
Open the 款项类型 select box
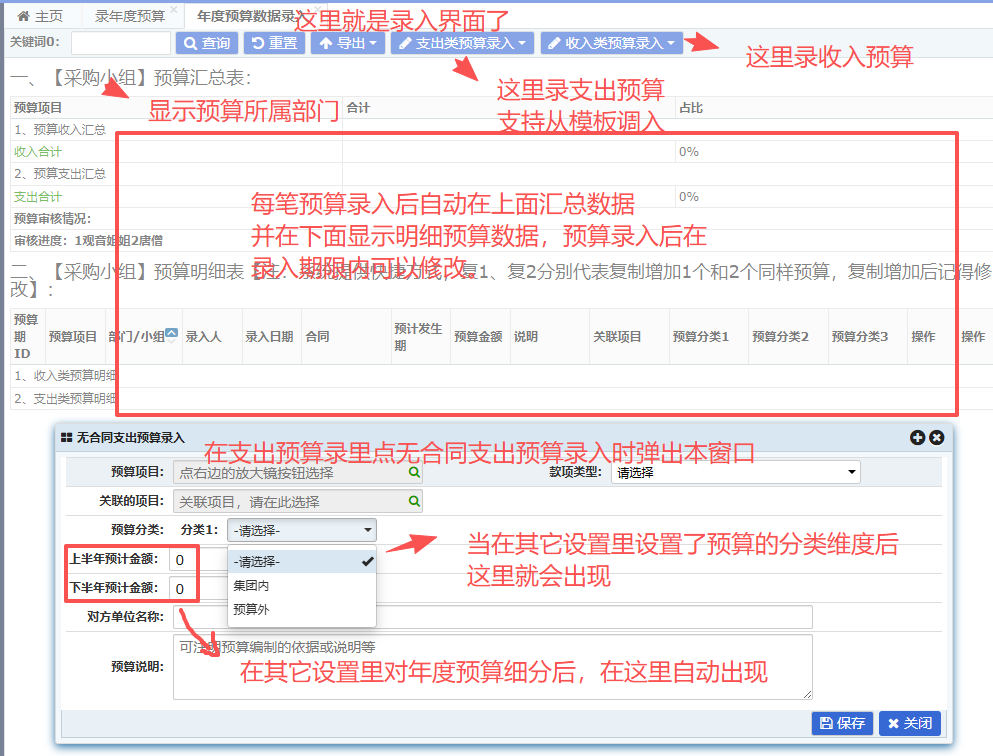point(735,472)
